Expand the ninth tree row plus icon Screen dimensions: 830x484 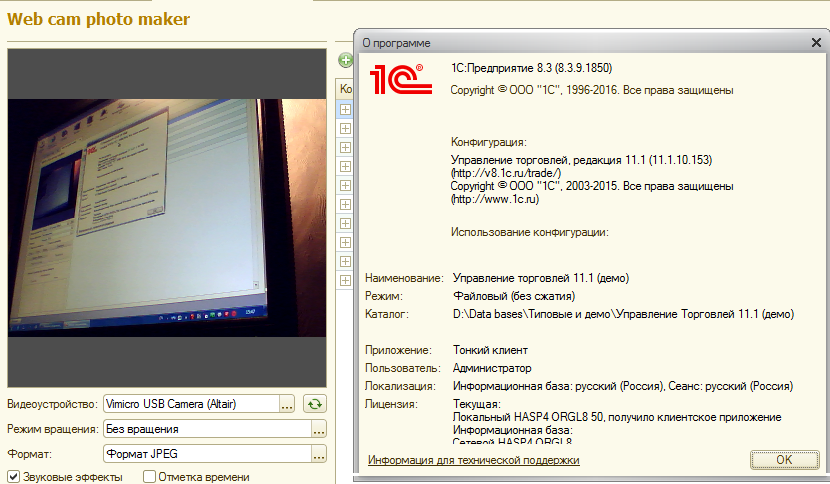(345, 262)
